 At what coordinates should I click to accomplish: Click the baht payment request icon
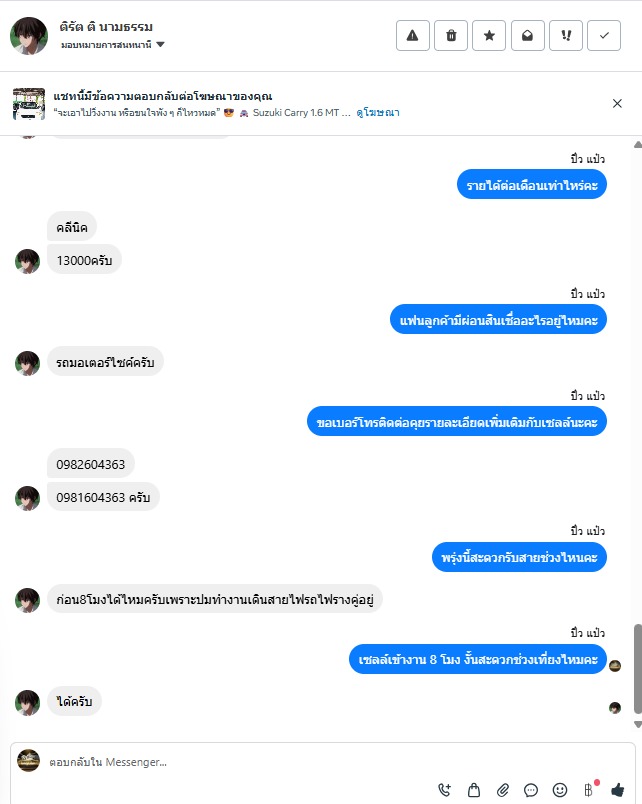coord(589,790)
